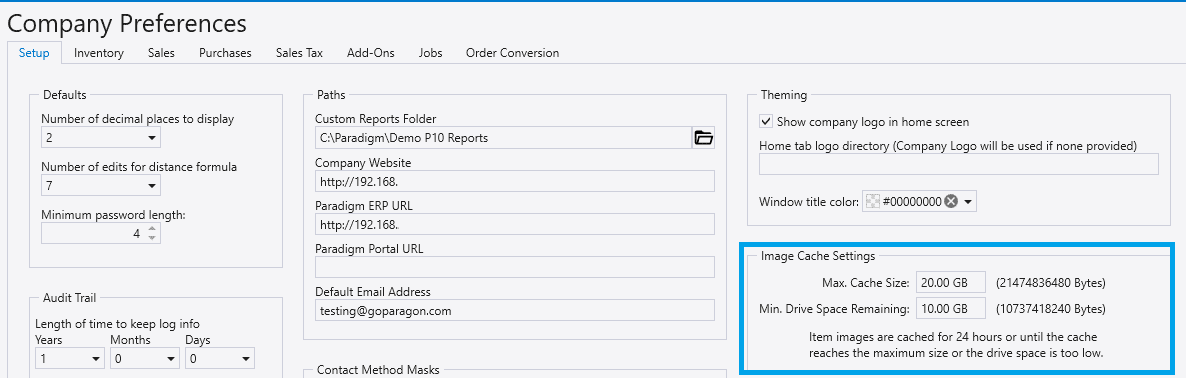This screenshot has width=1186, height=378.
Task: Click the Default Email Address field
Action: click(514, 311)
